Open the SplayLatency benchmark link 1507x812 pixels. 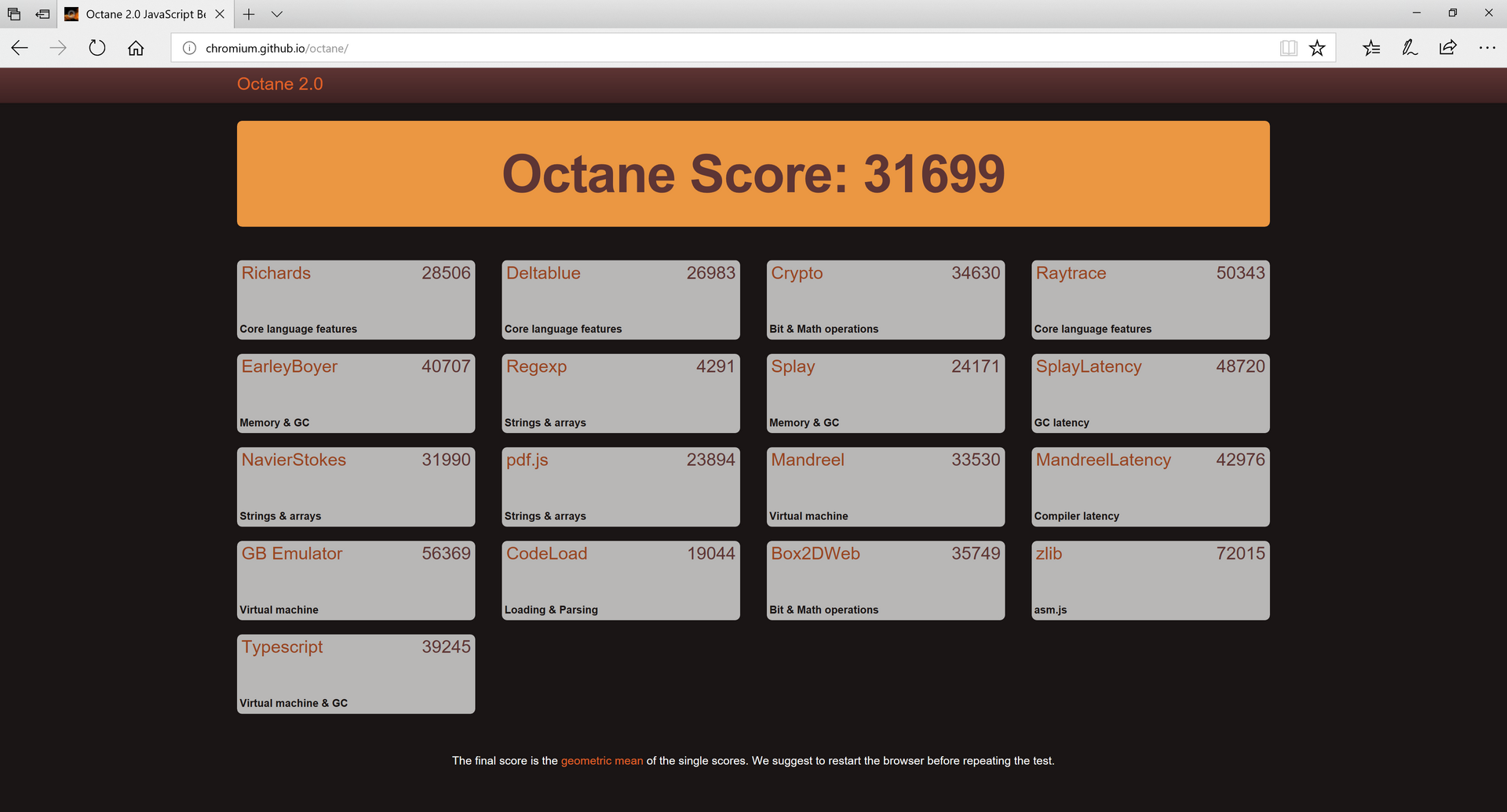click(x=1089, y=367)
